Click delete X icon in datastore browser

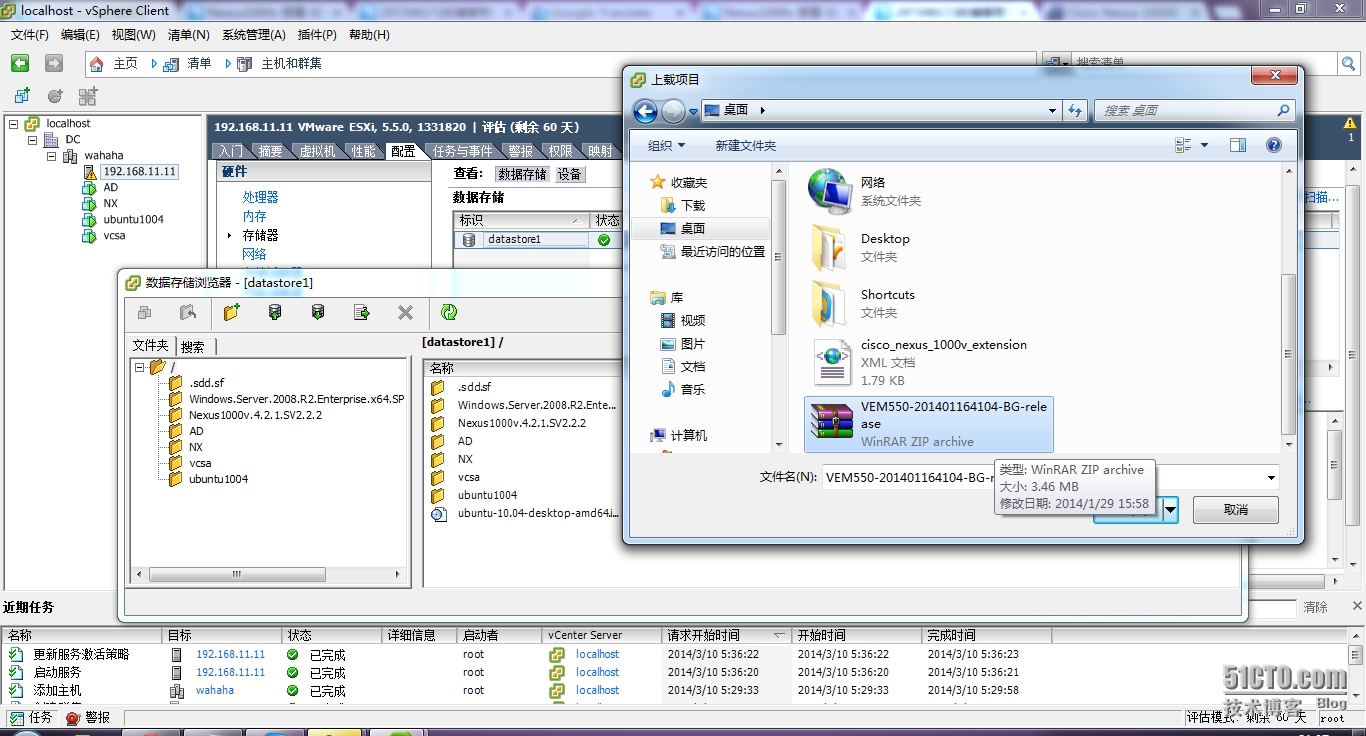tap(405, 313)
